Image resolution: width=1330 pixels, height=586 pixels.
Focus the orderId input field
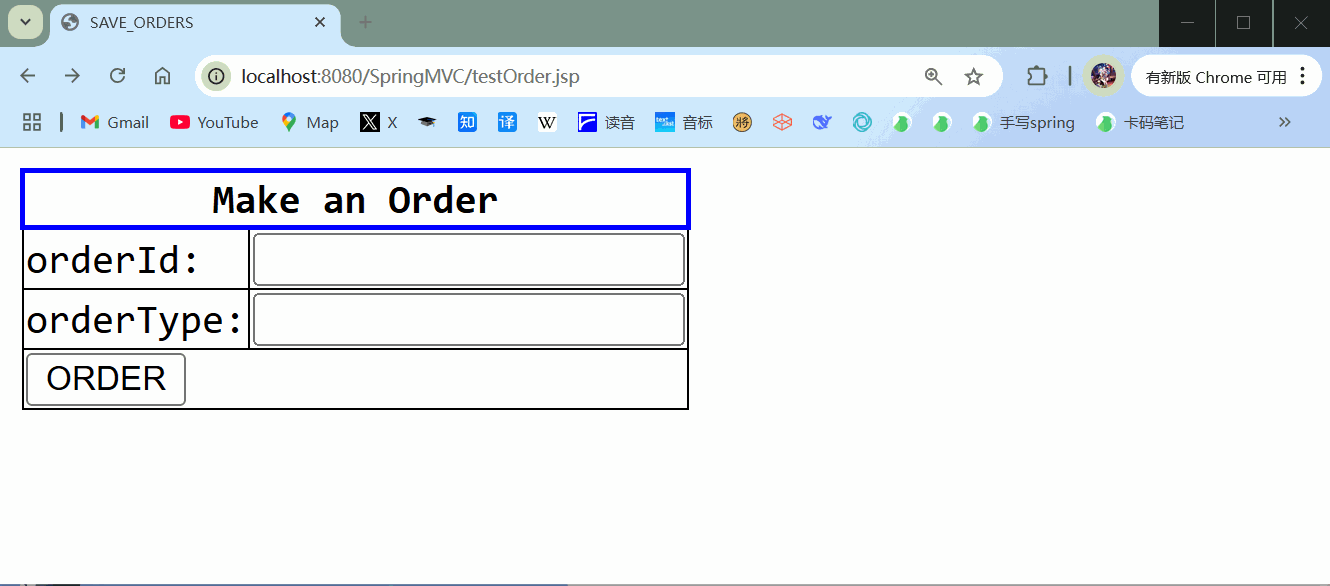pyautogui.click(x=469, y=260)
